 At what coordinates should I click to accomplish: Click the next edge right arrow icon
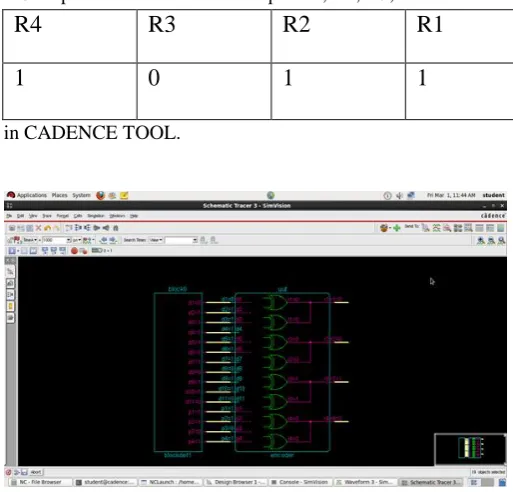coord(113,240)
